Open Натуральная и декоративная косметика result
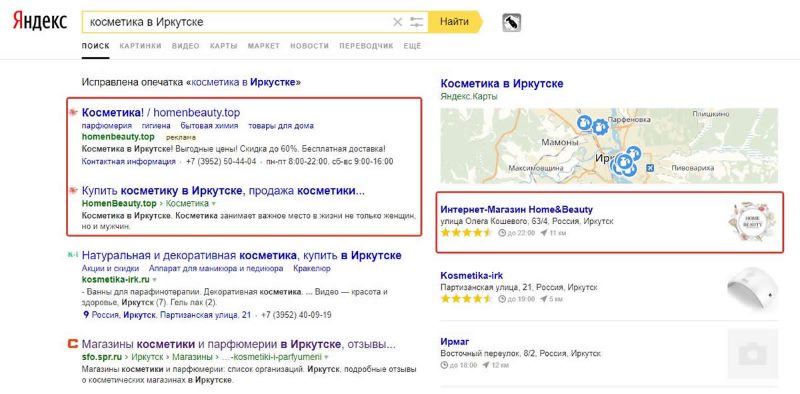The width and height of the screenshot is (800, 394). (x=241, y=255)
